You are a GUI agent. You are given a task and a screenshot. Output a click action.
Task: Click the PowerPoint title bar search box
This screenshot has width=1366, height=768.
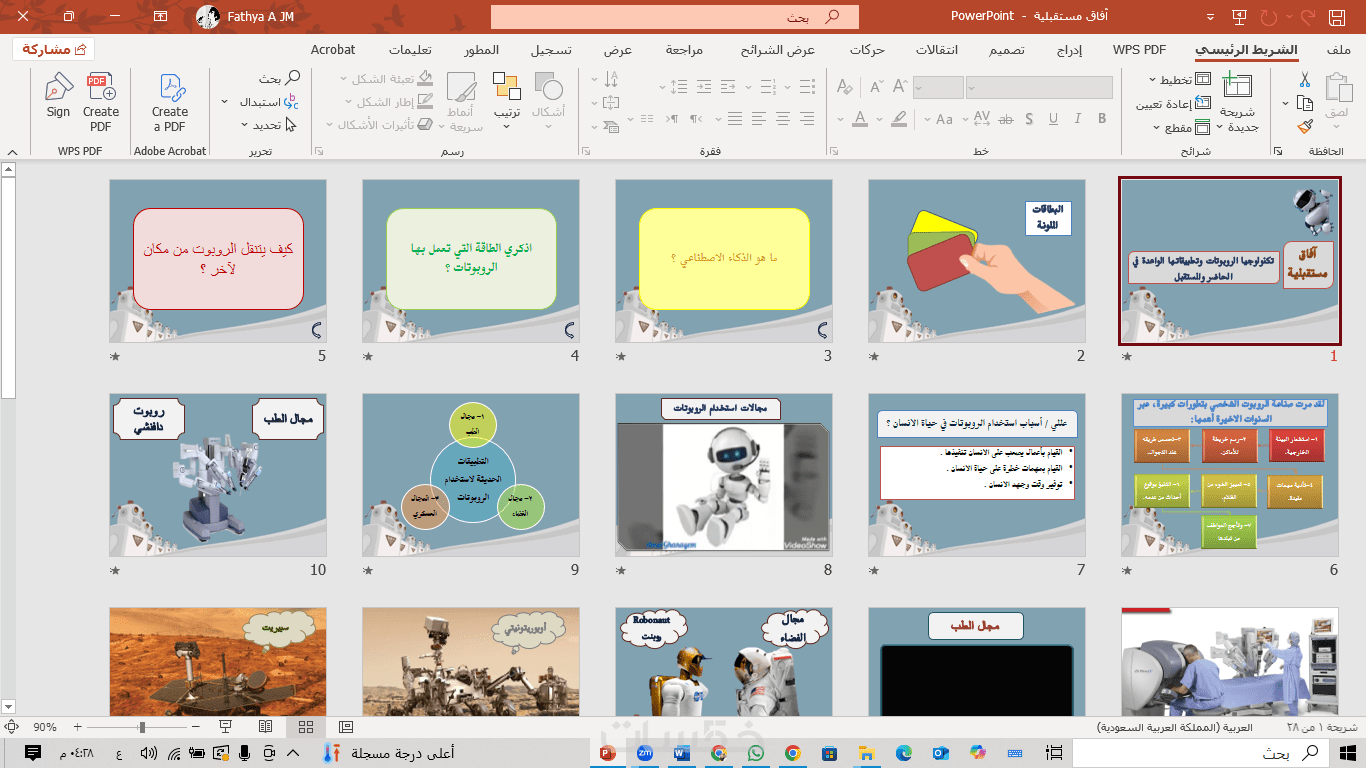point(675,16)
